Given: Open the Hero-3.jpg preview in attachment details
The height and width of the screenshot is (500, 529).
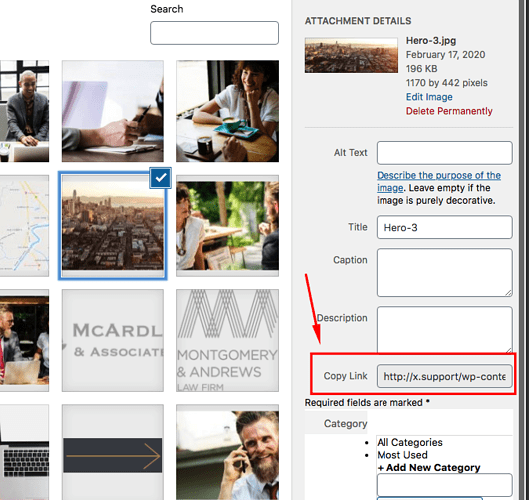Looking at the screenshot, I should [x=351, y=55].
